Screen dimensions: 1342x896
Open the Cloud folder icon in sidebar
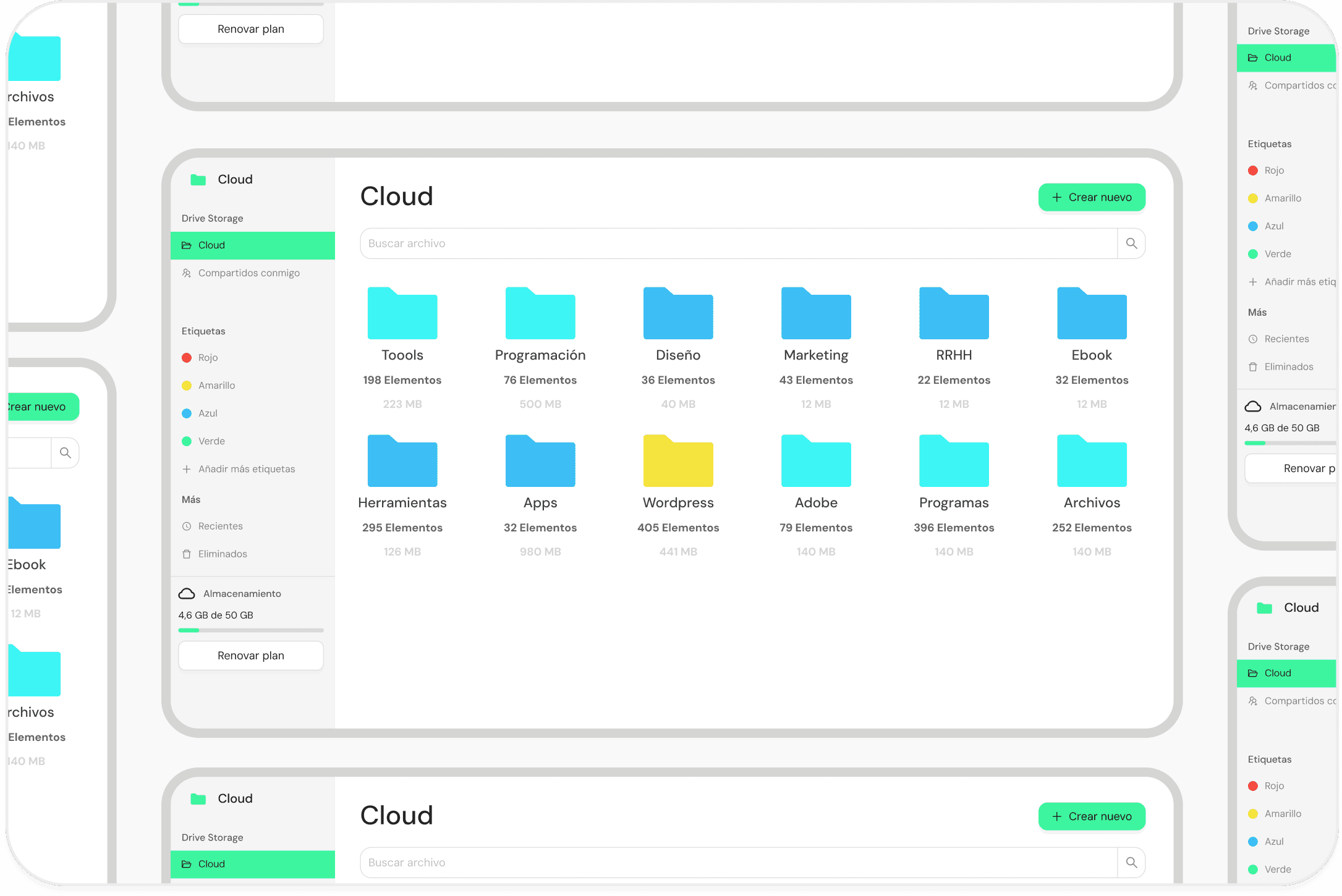187,245
